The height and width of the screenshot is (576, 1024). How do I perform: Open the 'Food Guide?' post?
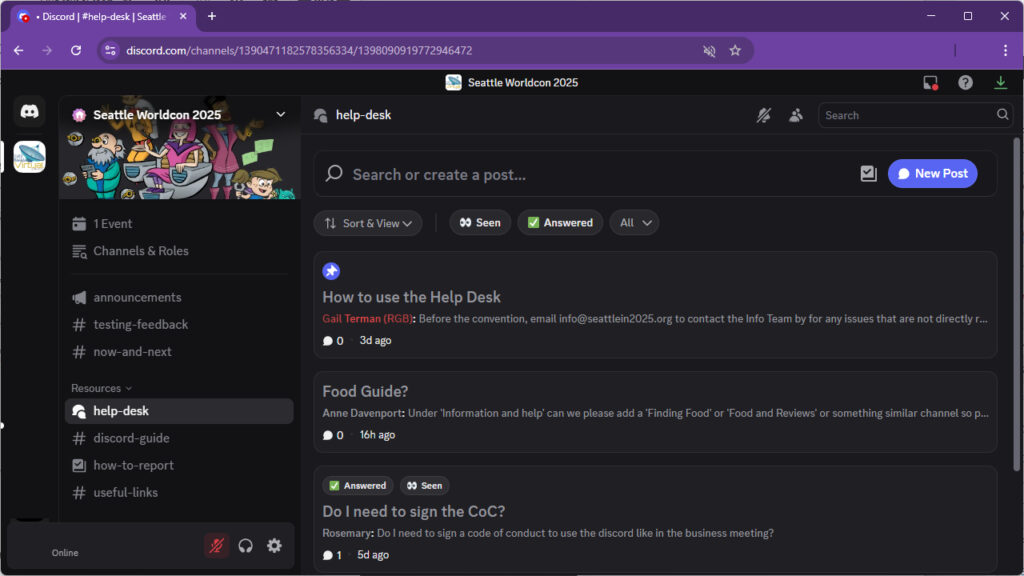coord(655,412)
